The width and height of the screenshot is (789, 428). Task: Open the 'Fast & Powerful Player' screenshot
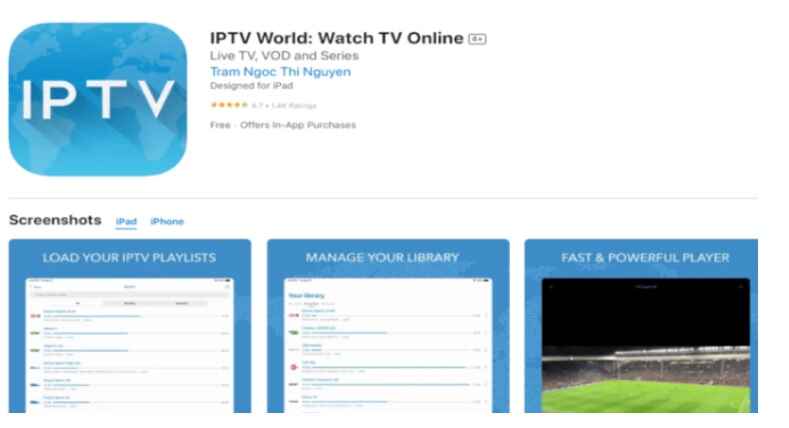[x=641, y=326]
